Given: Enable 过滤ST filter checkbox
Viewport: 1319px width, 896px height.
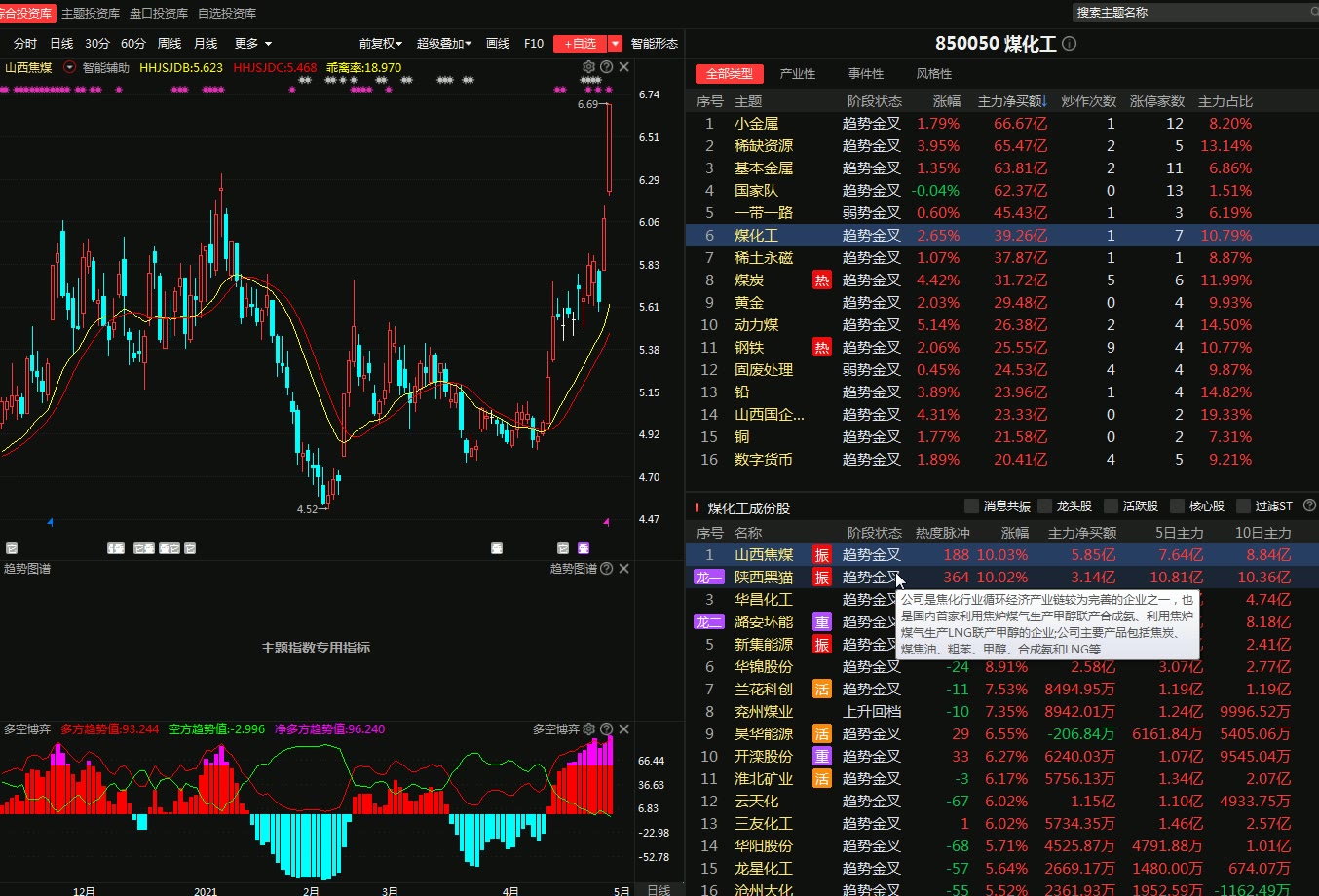Looking at the screenshot, I should coord(1244,505).
